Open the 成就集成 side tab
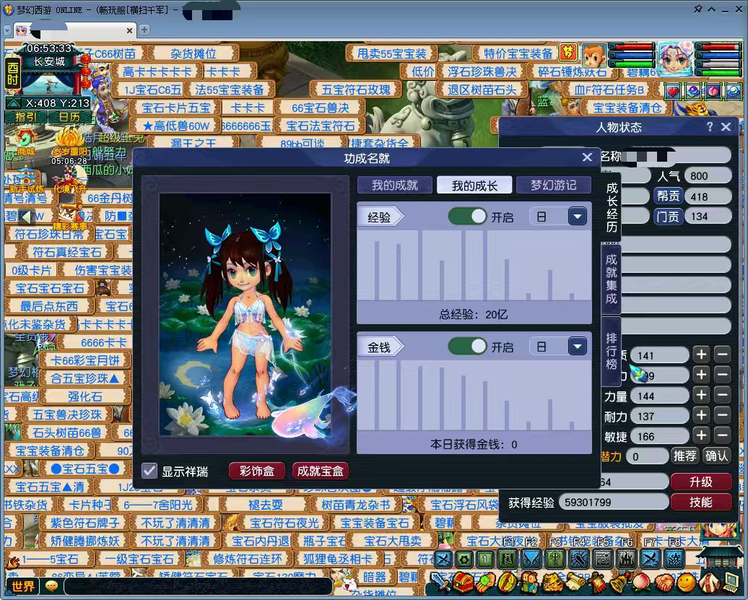Screen dimensions: 748x600 [612, 279]
